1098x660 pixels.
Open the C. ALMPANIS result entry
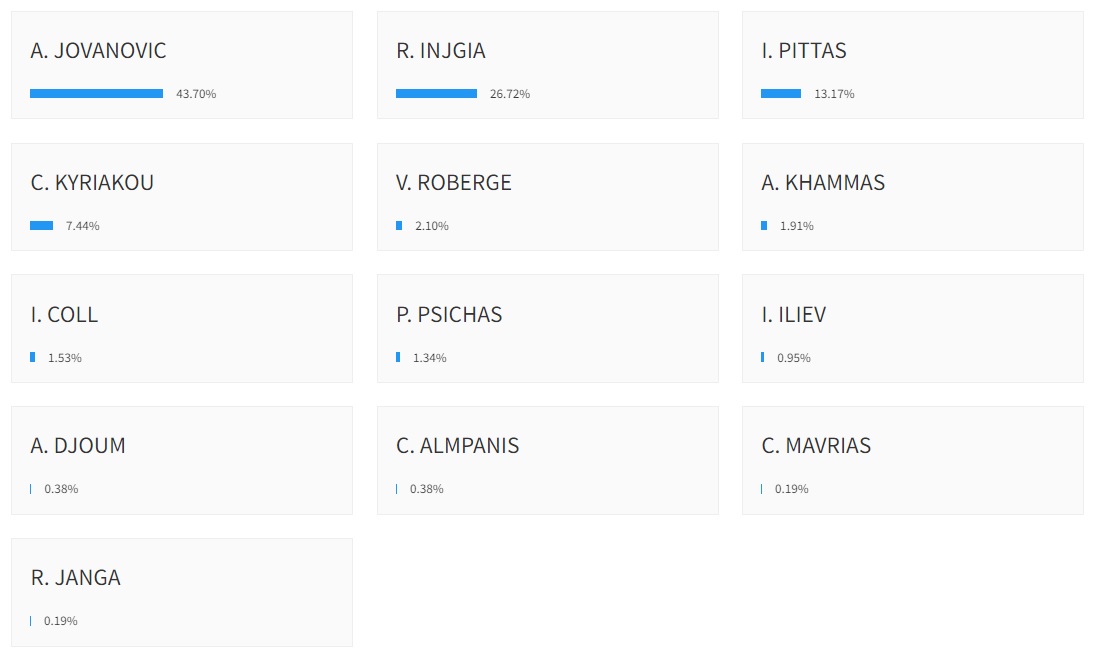[548, 461]
